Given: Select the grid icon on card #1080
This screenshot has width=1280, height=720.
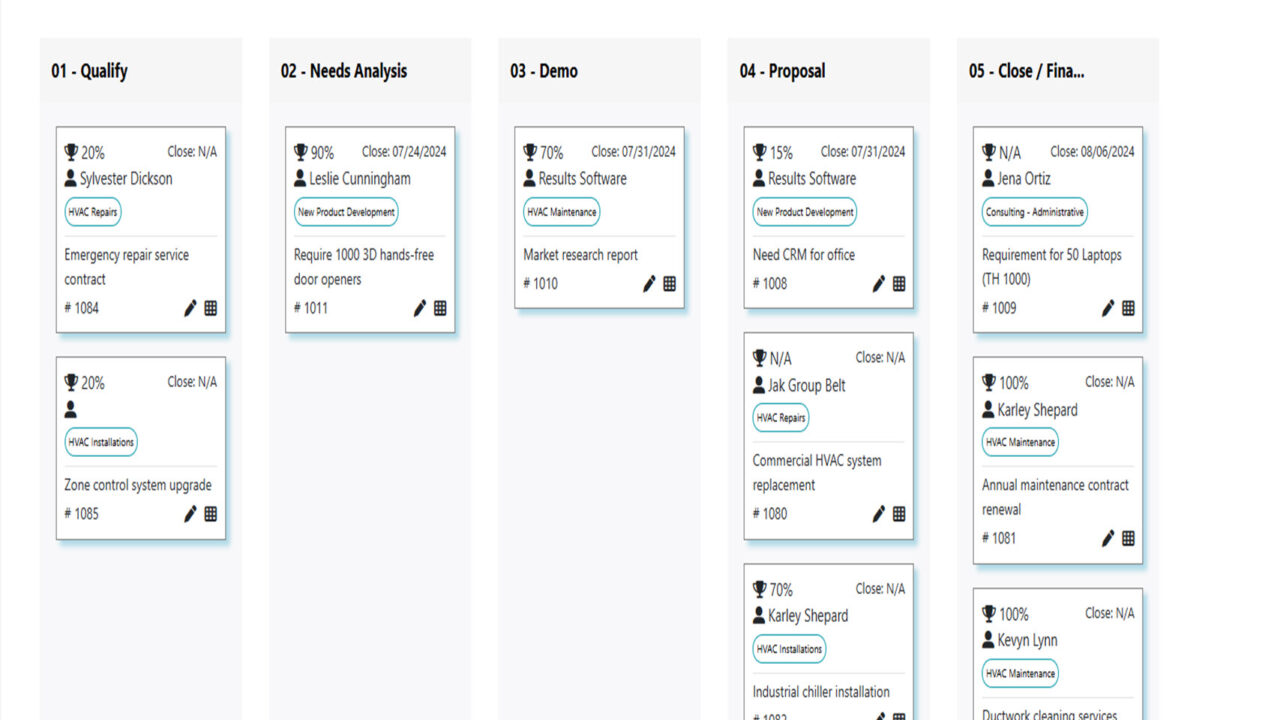Looking at the screenshot, I should tap(899, 514).
